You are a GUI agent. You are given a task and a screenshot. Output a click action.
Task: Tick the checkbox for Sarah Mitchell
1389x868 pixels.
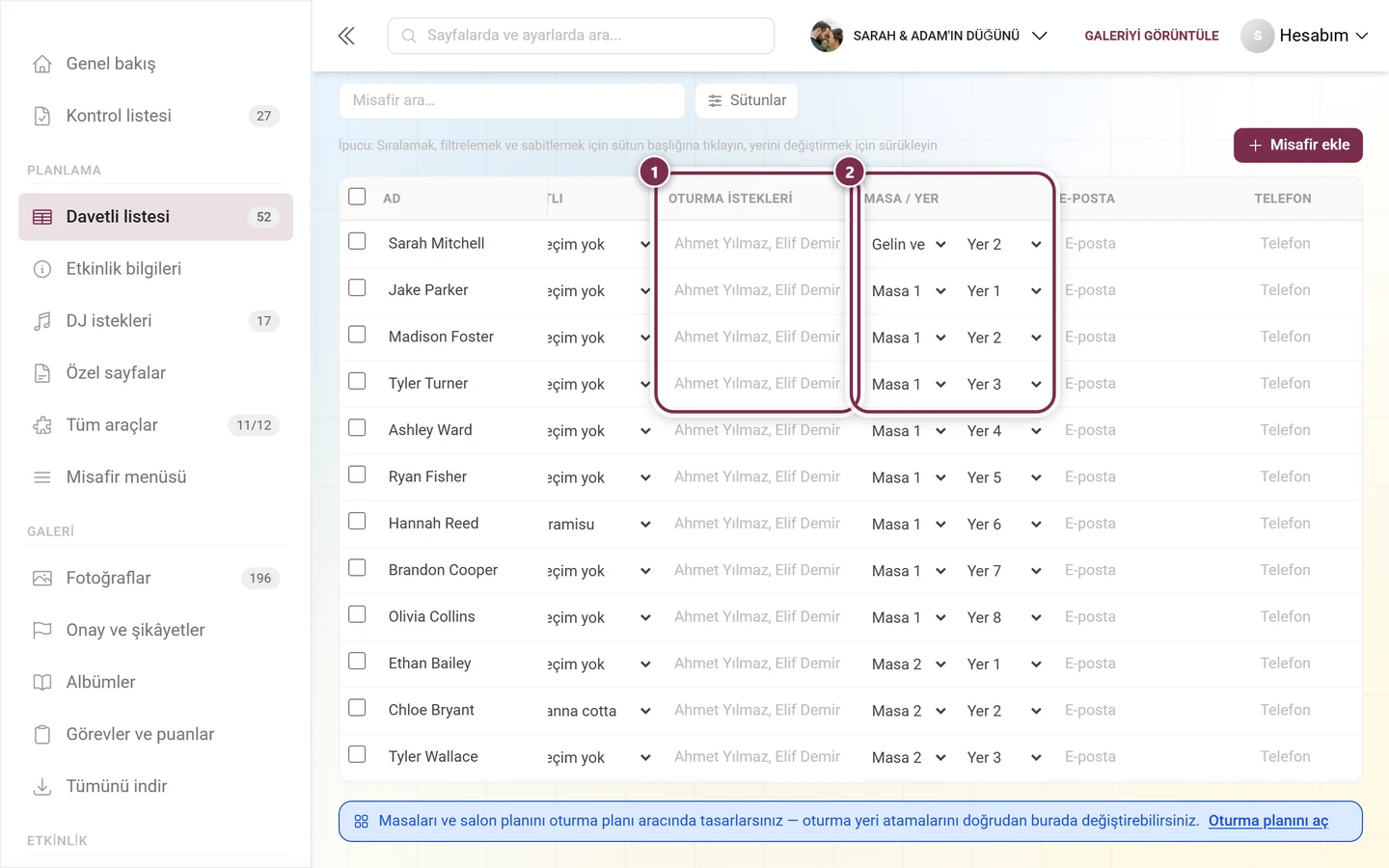pyautogui.click(x=357, y=241)
